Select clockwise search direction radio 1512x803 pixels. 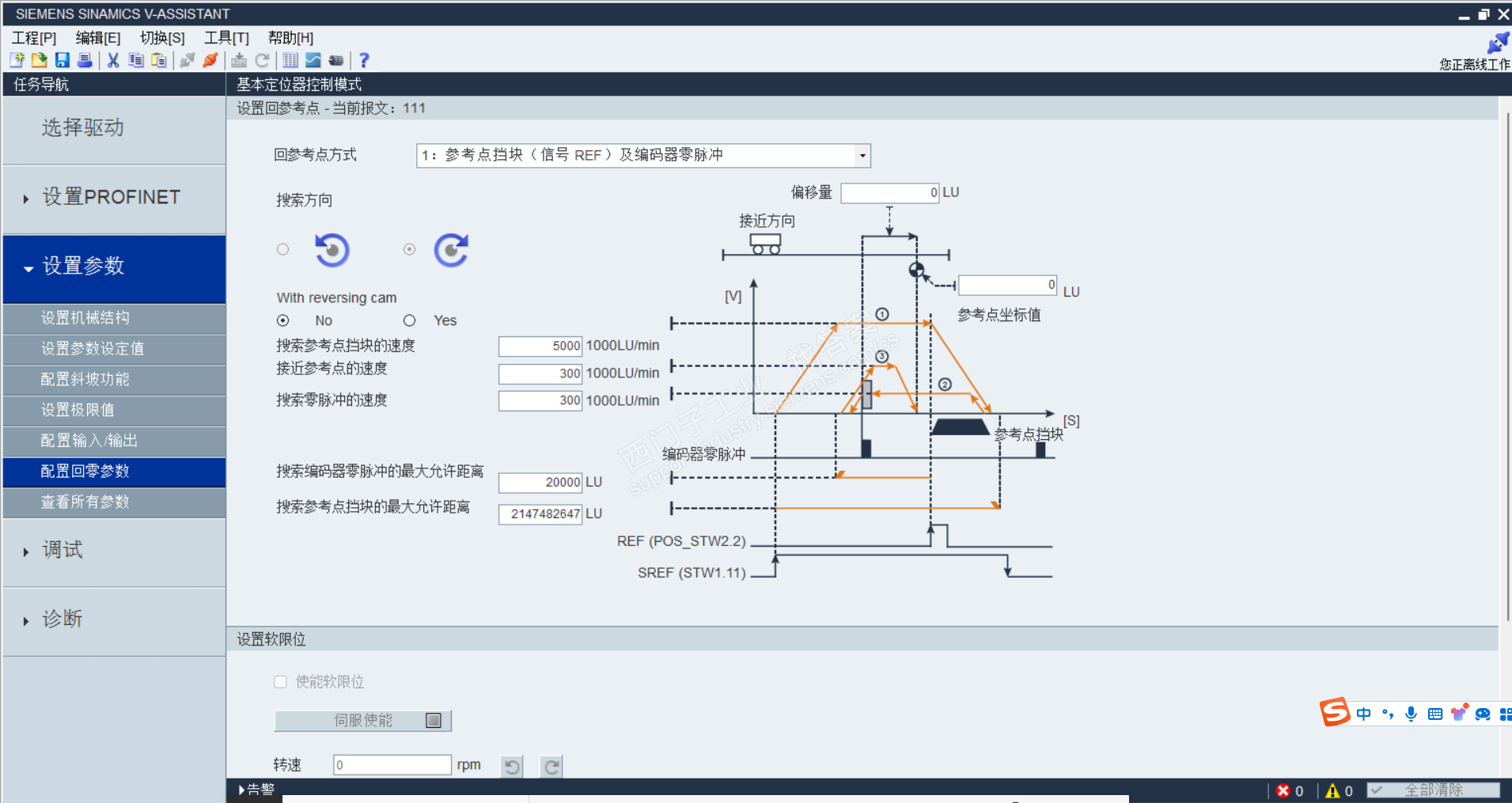409,249
